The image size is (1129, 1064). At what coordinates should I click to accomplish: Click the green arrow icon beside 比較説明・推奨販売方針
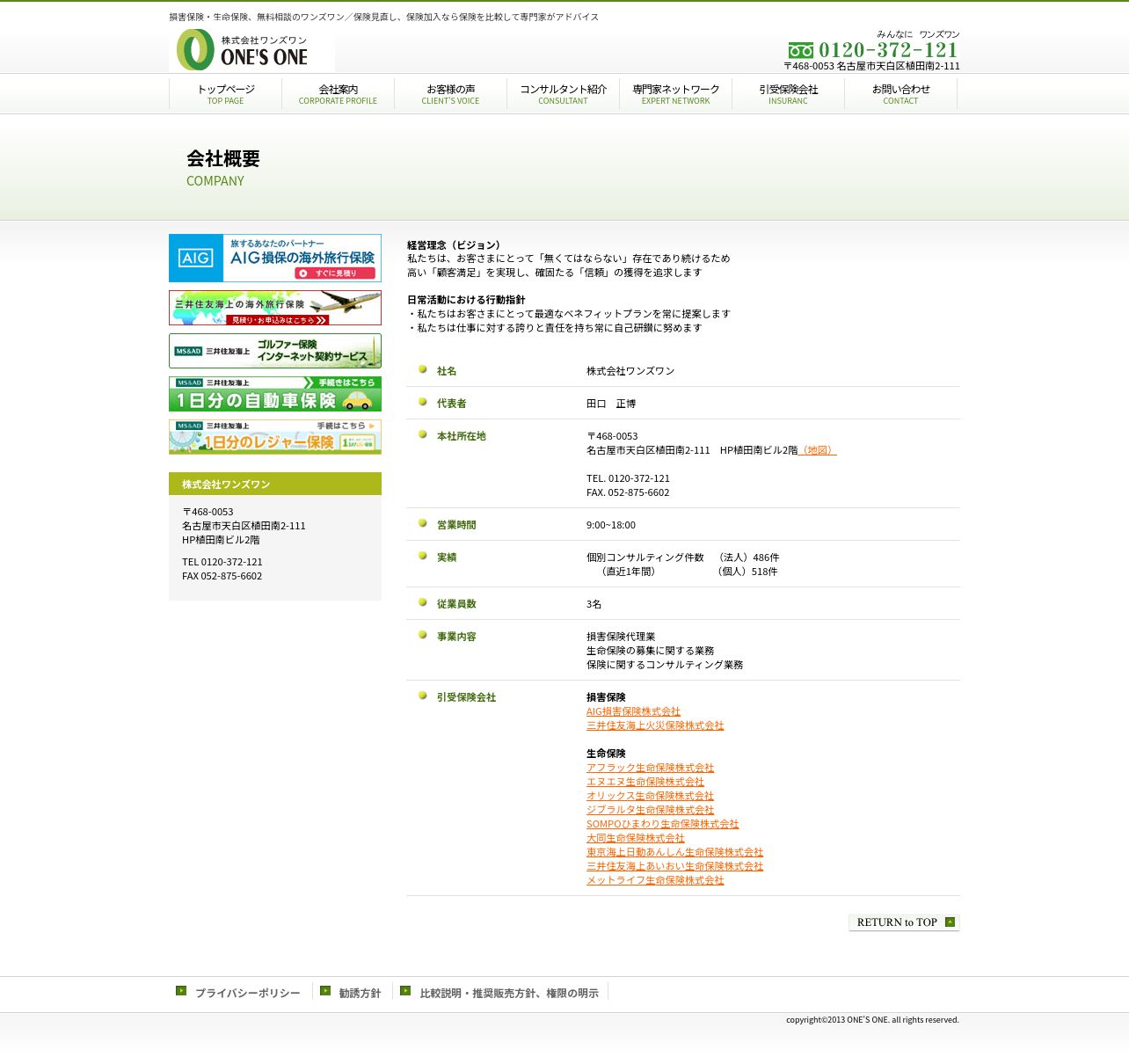coord(405,991)
